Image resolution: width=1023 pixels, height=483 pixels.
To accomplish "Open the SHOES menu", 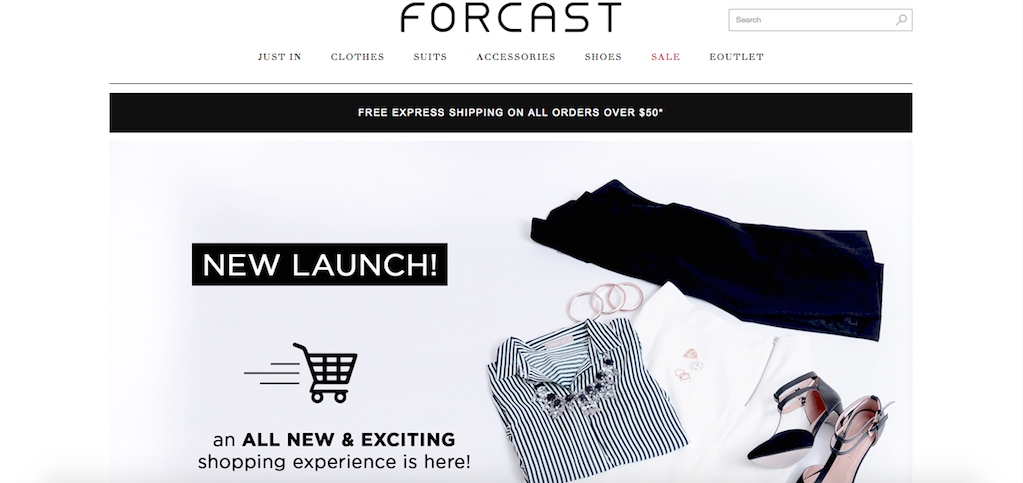I will coord(603,57).
